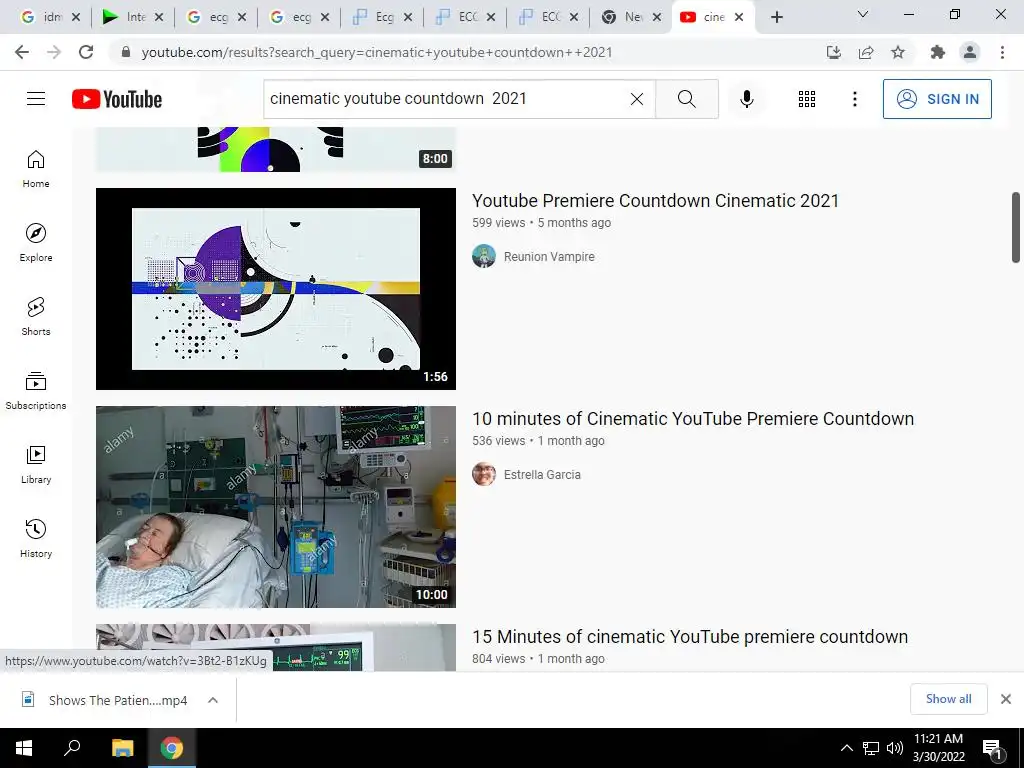The width and height of the screenshot is (1024, 768).
Task: Click Estrella Garcia channel avatar
Action: (484, 474)
